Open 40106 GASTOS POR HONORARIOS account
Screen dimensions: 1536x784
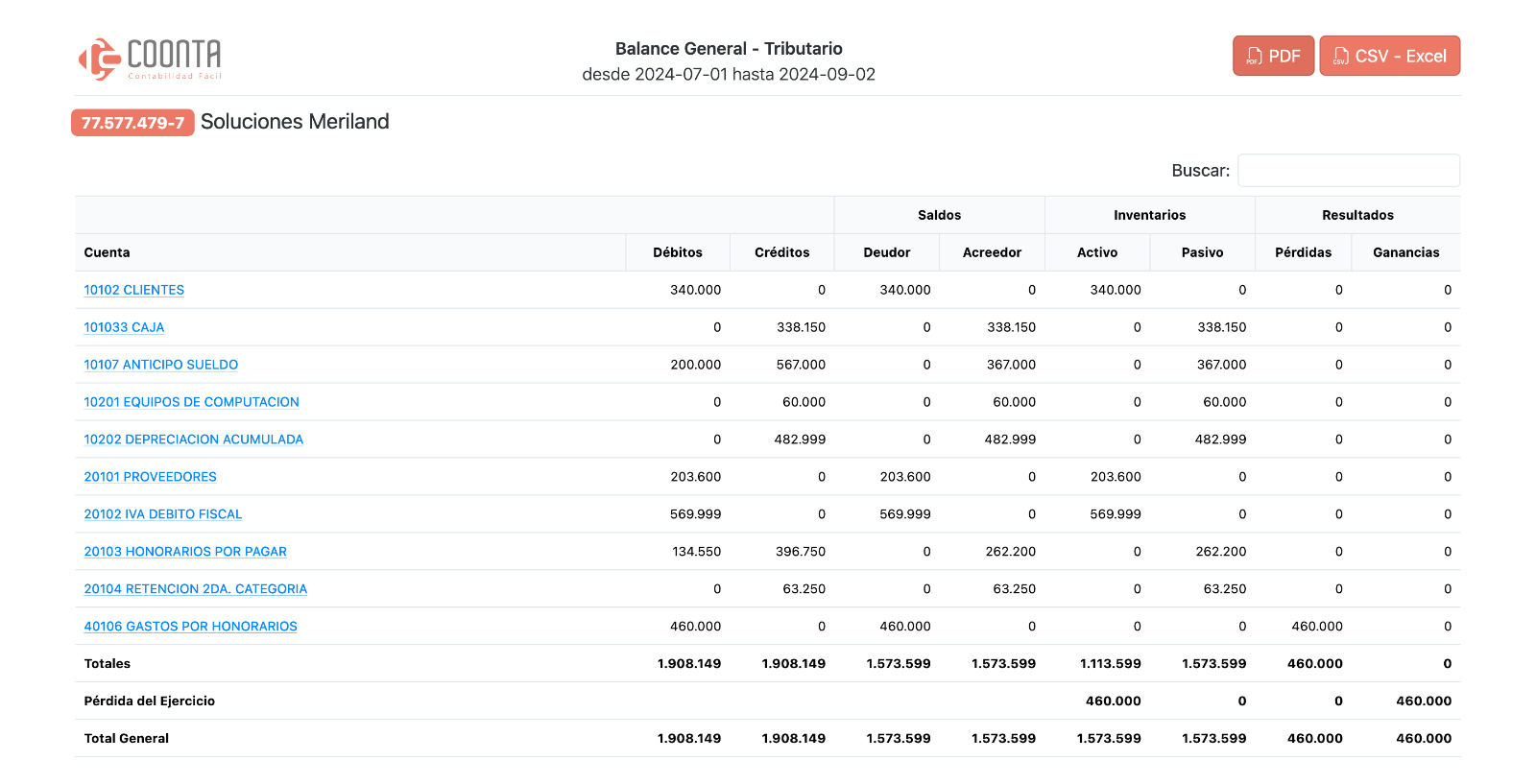[x=190, y=627]
